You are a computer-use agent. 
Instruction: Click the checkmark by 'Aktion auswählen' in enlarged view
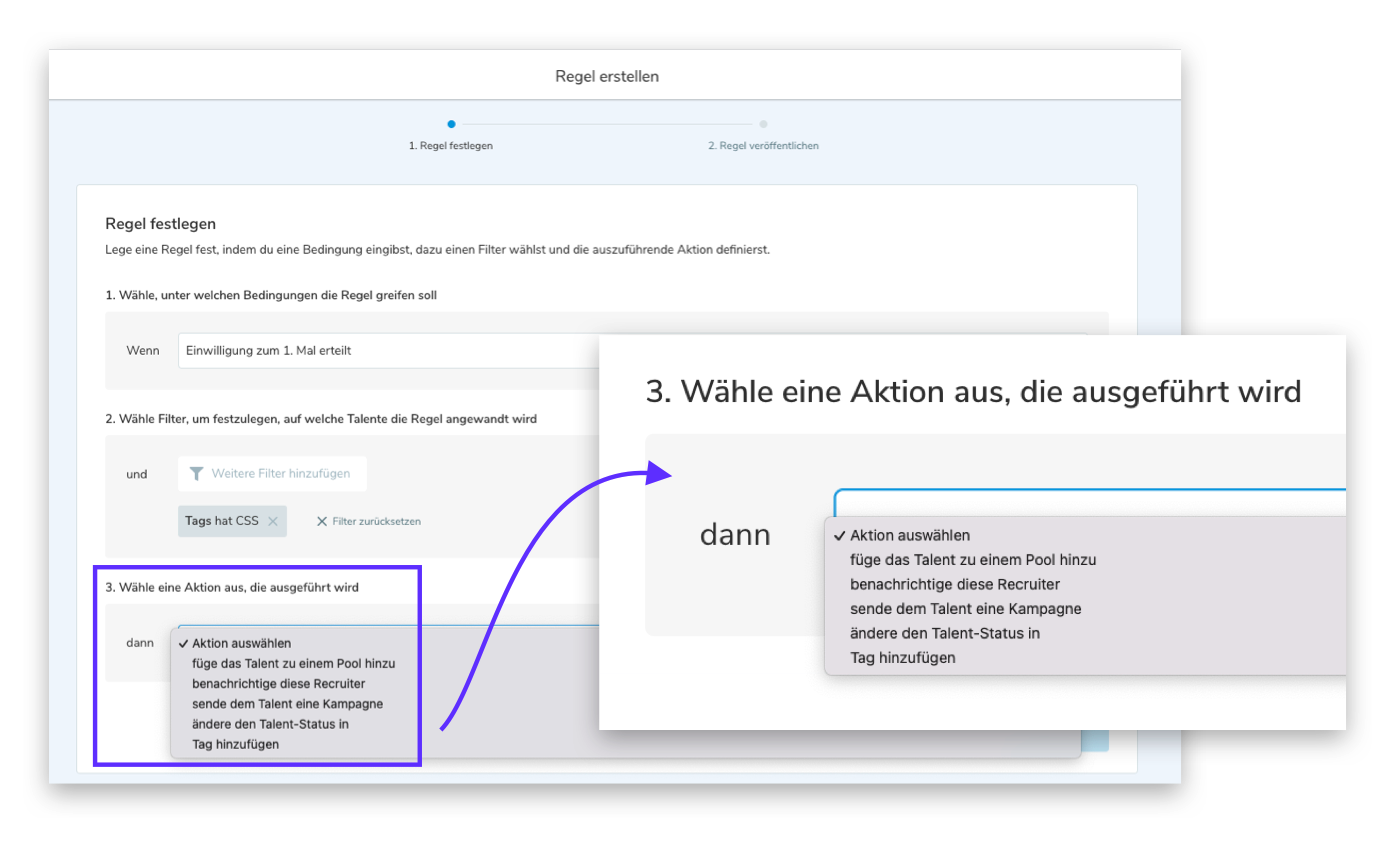839,535
